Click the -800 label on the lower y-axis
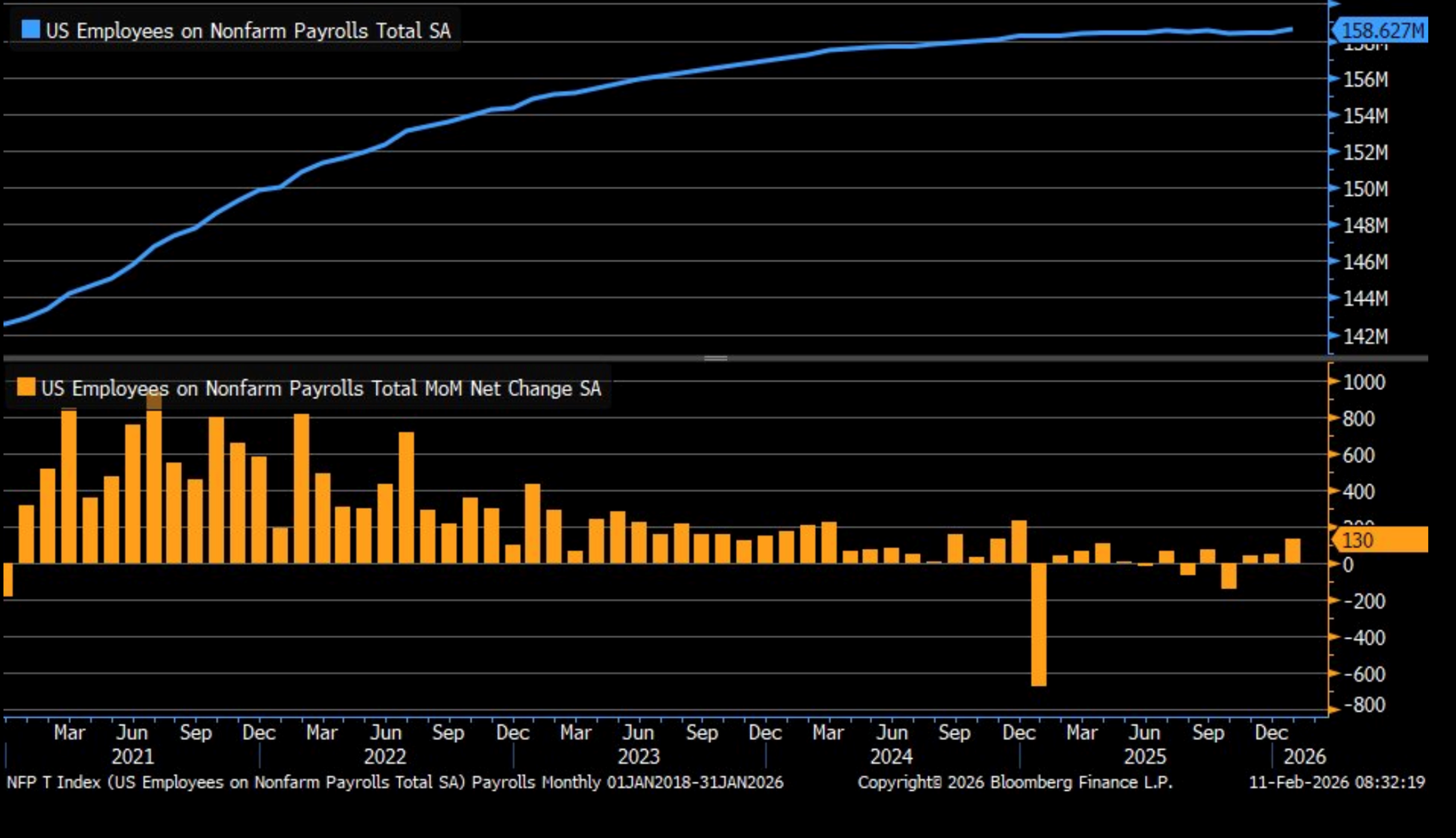The image size is (1456, 838). (x=1364, y=705)
